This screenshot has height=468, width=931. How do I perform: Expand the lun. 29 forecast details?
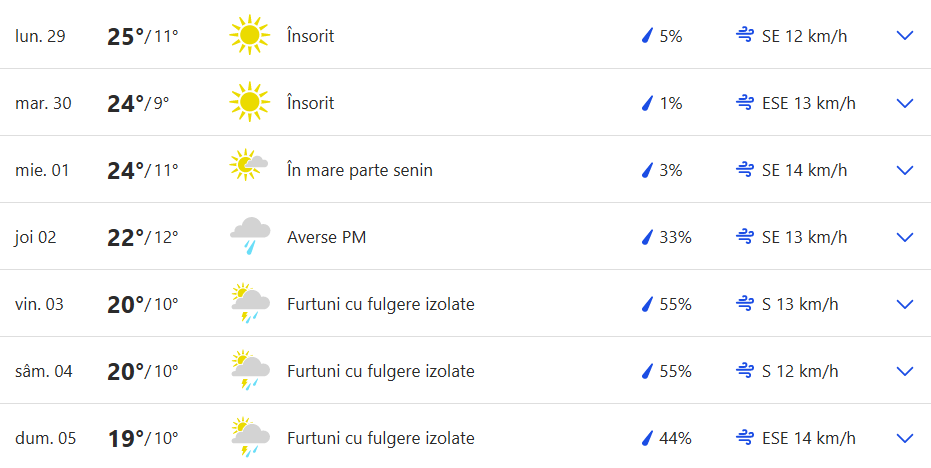click(905, 36)
